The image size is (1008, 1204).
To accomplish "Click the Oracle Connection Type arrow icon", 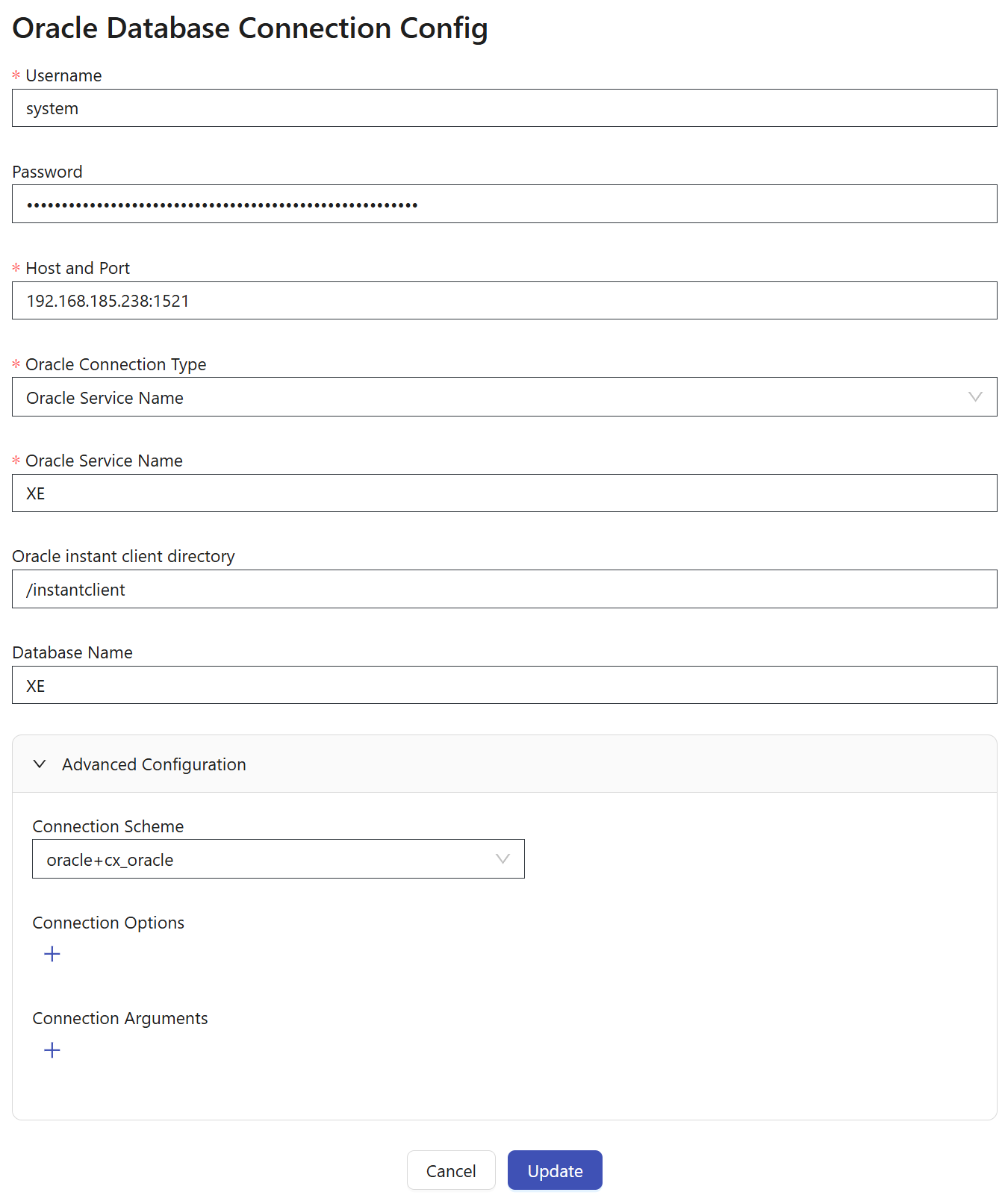I will [x=974, y=397].
